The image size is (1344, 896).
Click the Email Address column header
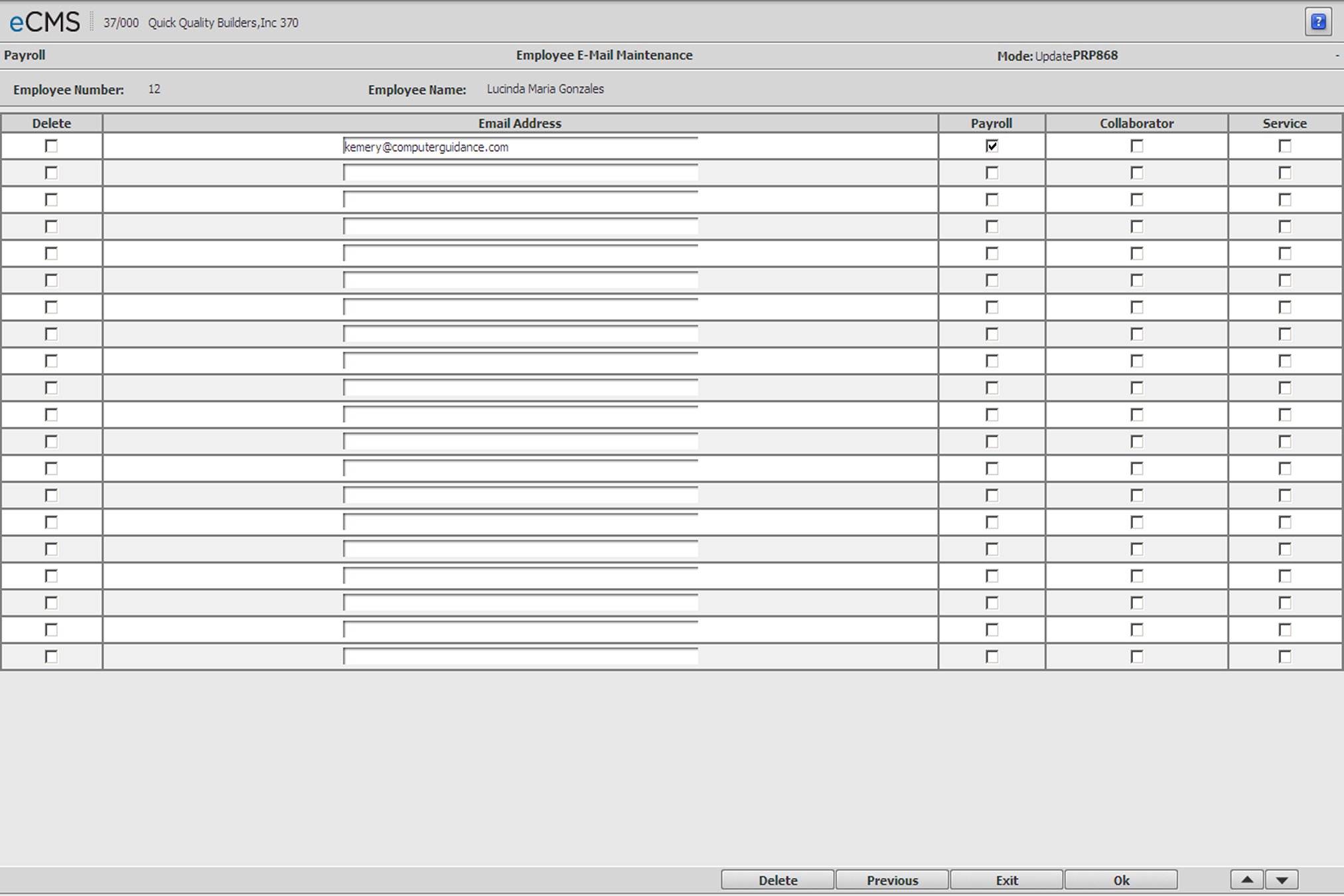pos(520,123)
